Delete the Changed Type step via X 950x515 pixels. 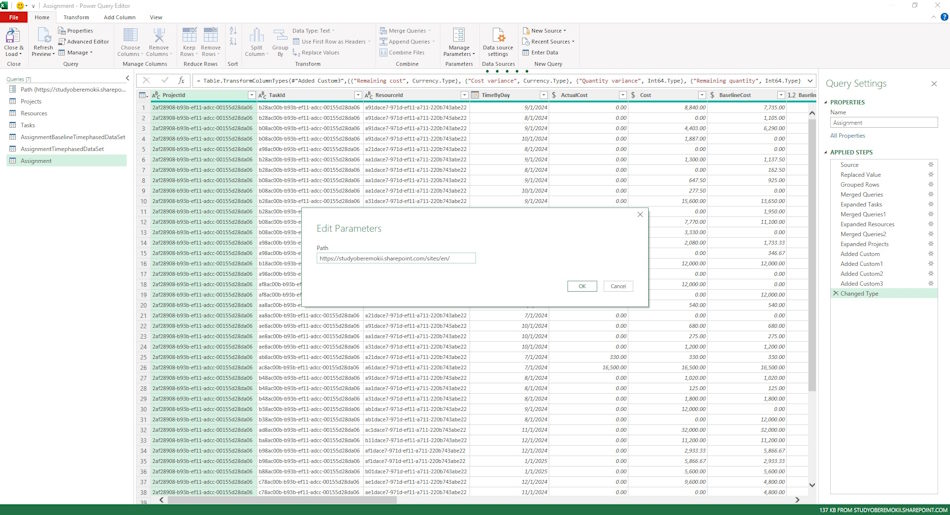tap(835, 293)
